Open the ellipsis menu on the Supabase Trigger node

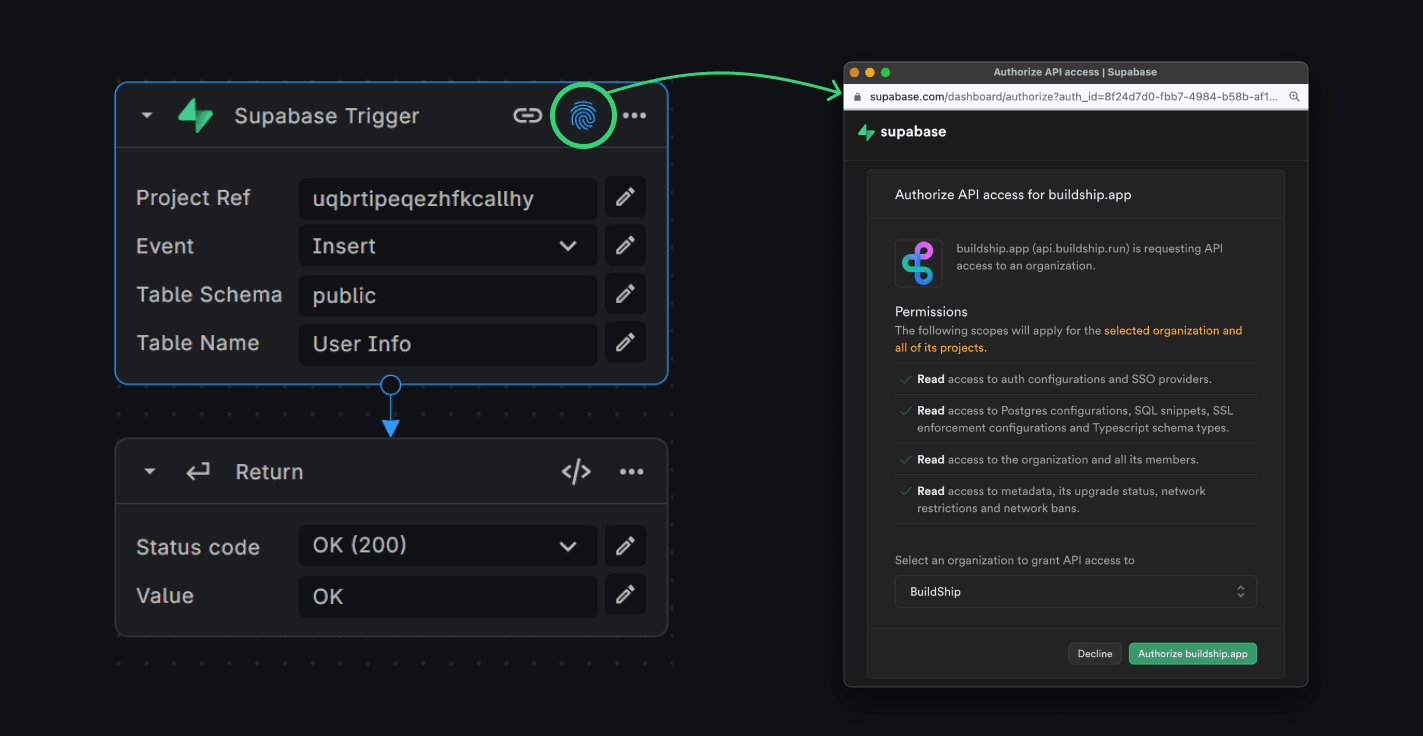click(x=635, y=115)
